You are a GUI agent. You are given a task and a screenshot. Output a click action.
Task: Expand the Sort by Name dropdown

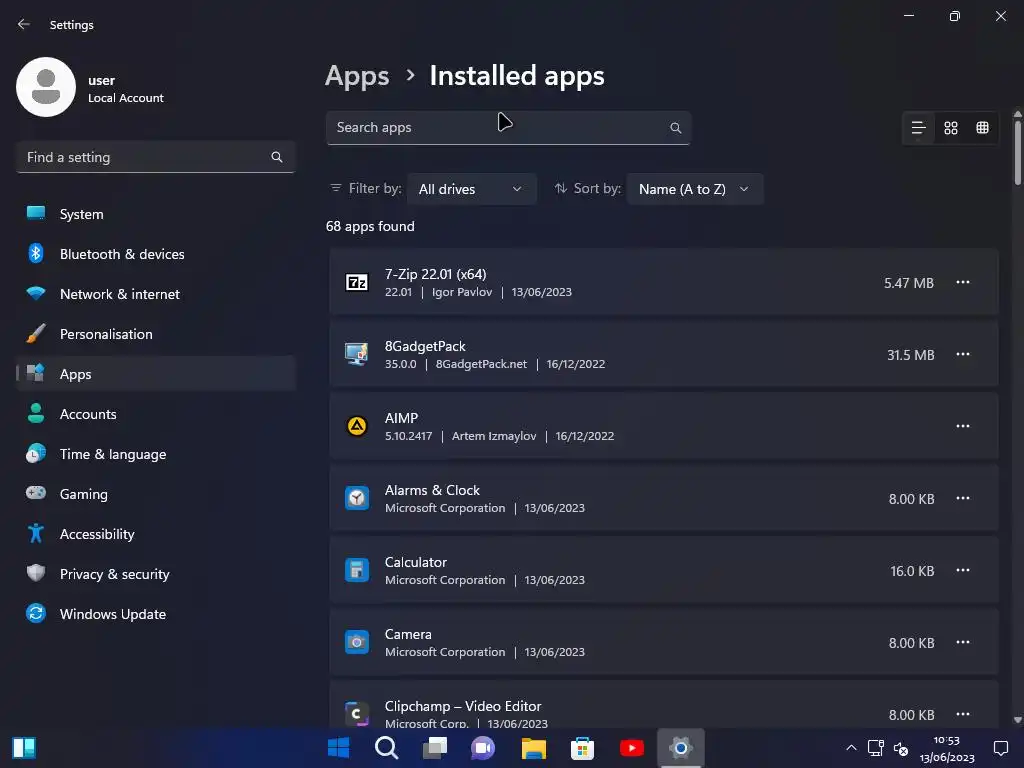point(694,189)
